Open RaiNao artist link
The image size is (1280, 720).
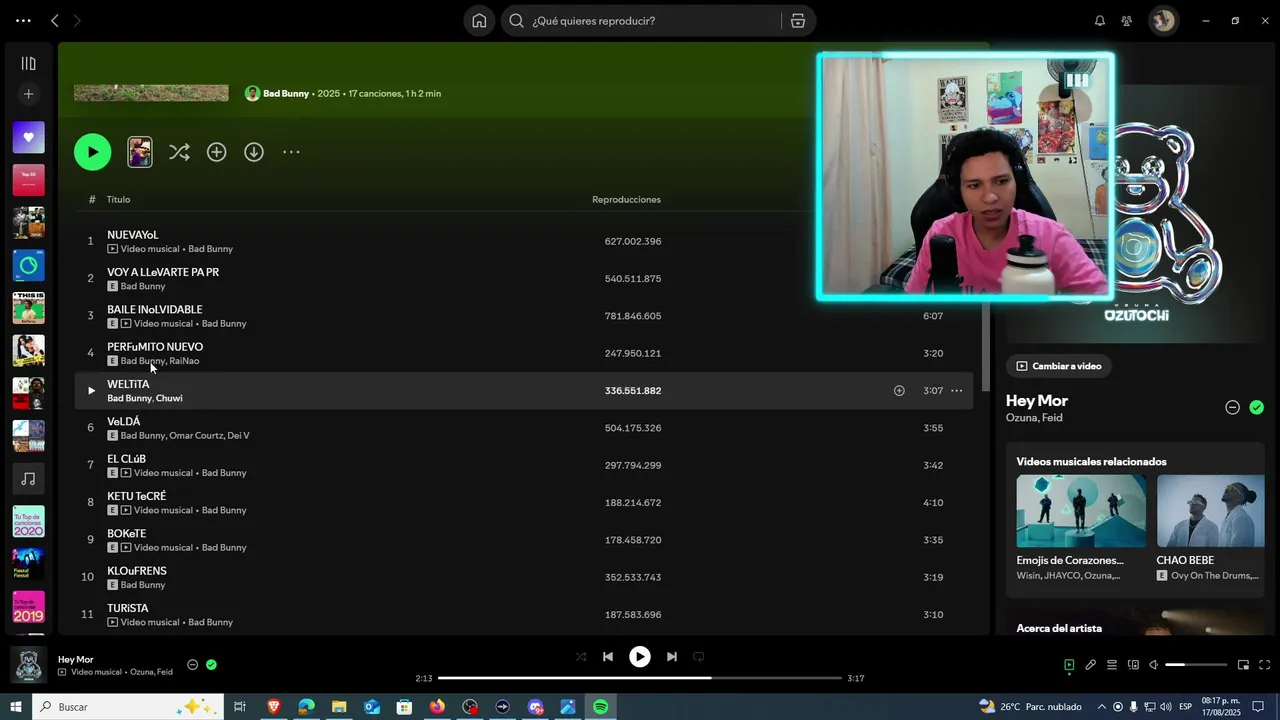click(x=184, y=361)
